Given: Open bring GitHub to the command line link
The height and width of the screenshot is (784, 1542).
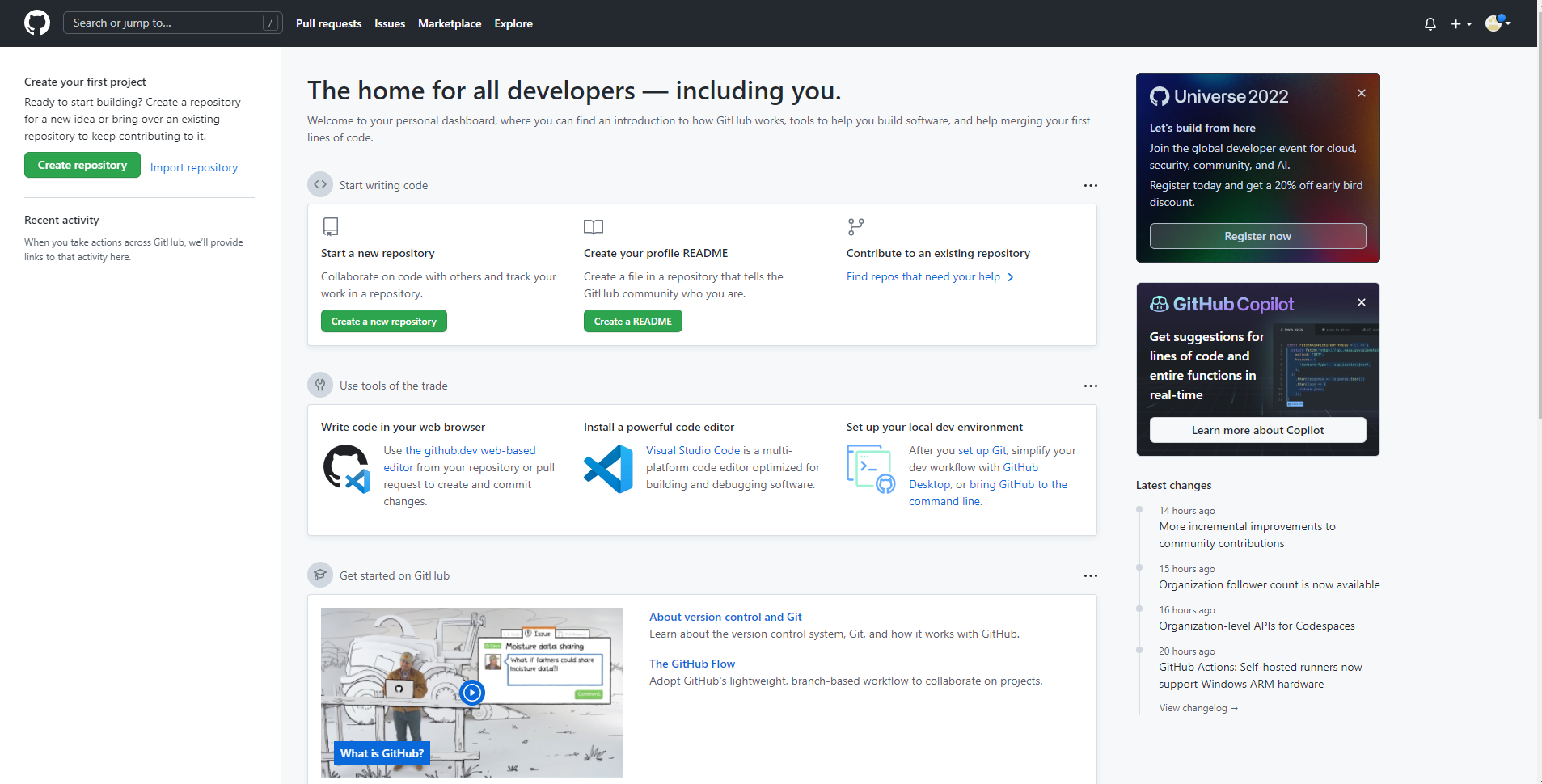Looking at the screenshot, I should click(988, 493).
